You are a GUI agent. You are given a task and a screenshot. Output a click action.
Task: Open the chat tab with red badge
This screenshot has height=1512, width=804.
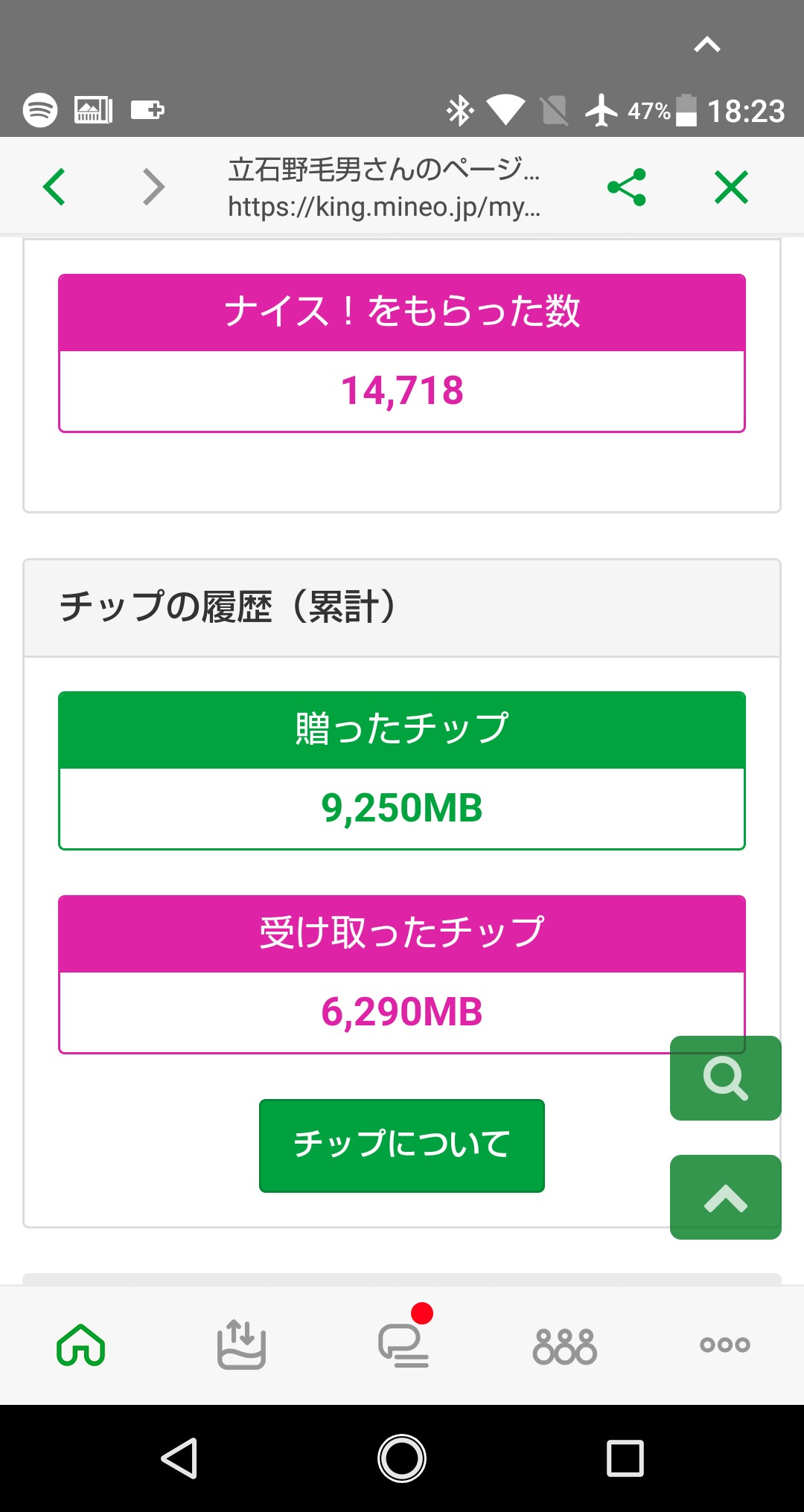point(403,1345)
